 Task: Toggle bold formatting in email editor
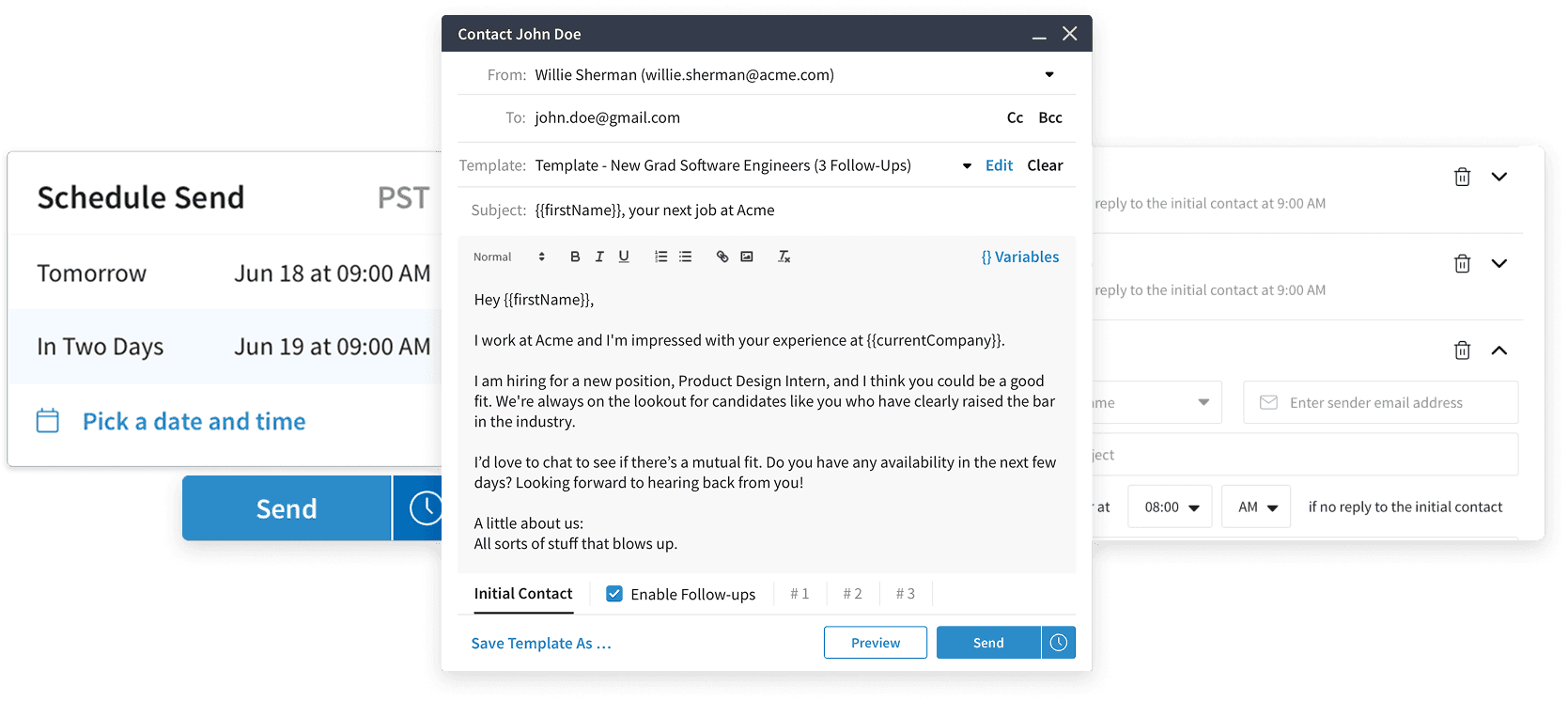tap(575, 257)
